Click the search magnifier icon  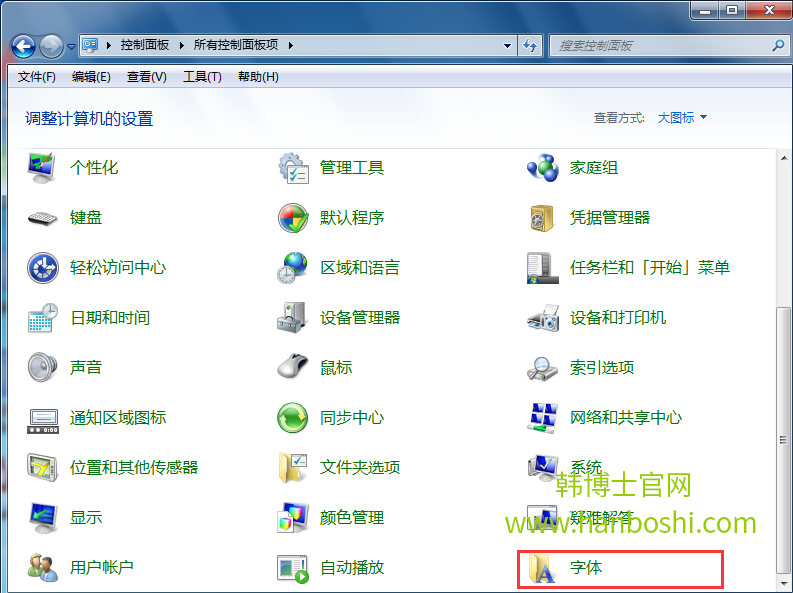click(778, 45)
